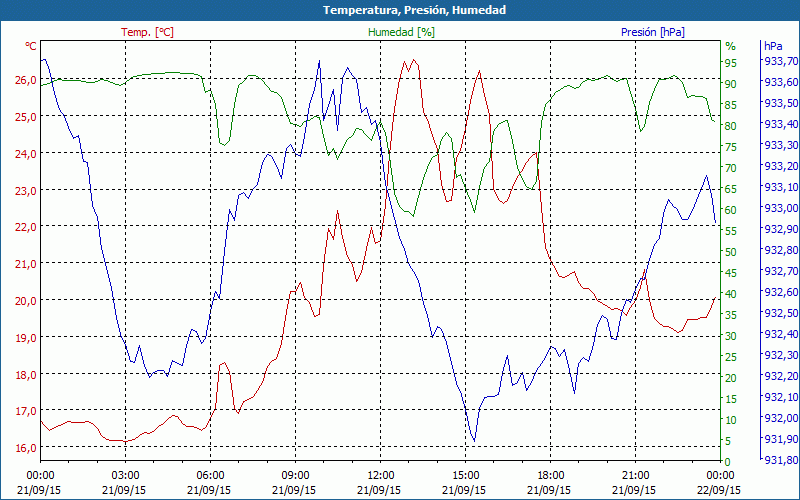Click the '21,0' temperature axis value
This screenshot has height=500, width=800.
pos(27,264)
